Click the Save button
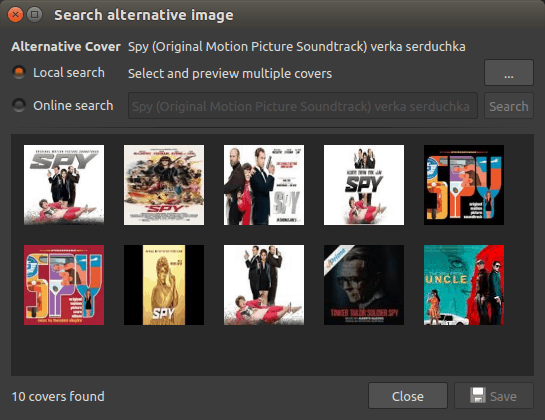Viewport: 545px width, 420px height. (494, 396)
